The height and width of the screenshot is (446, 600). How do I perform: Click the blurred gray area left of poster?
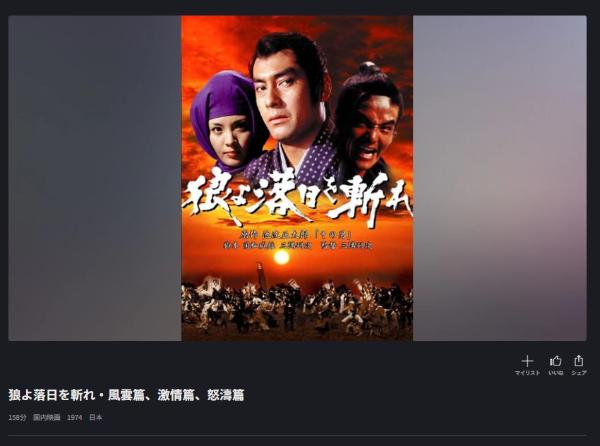(95, 178)
